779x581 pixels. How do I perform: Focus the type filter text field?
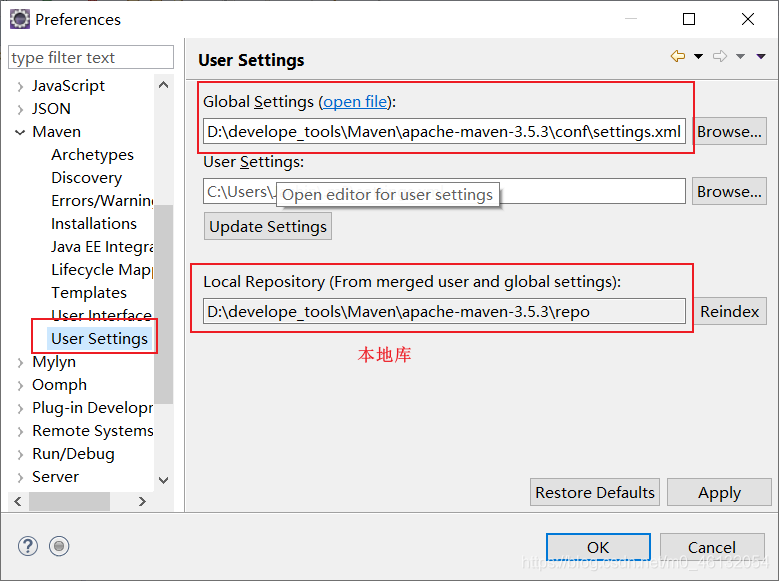pyautogui.click(x=91, y=58)
